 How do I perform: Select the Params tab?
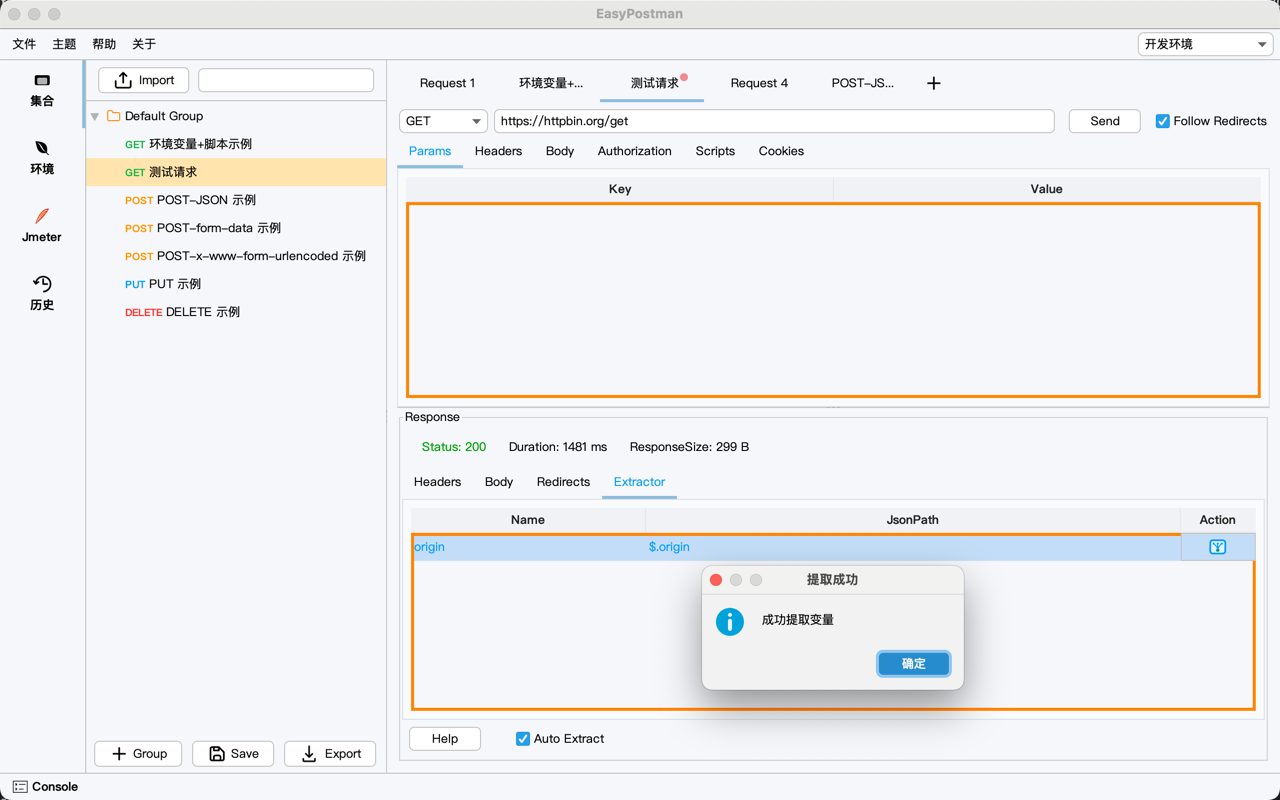[430, 151]
